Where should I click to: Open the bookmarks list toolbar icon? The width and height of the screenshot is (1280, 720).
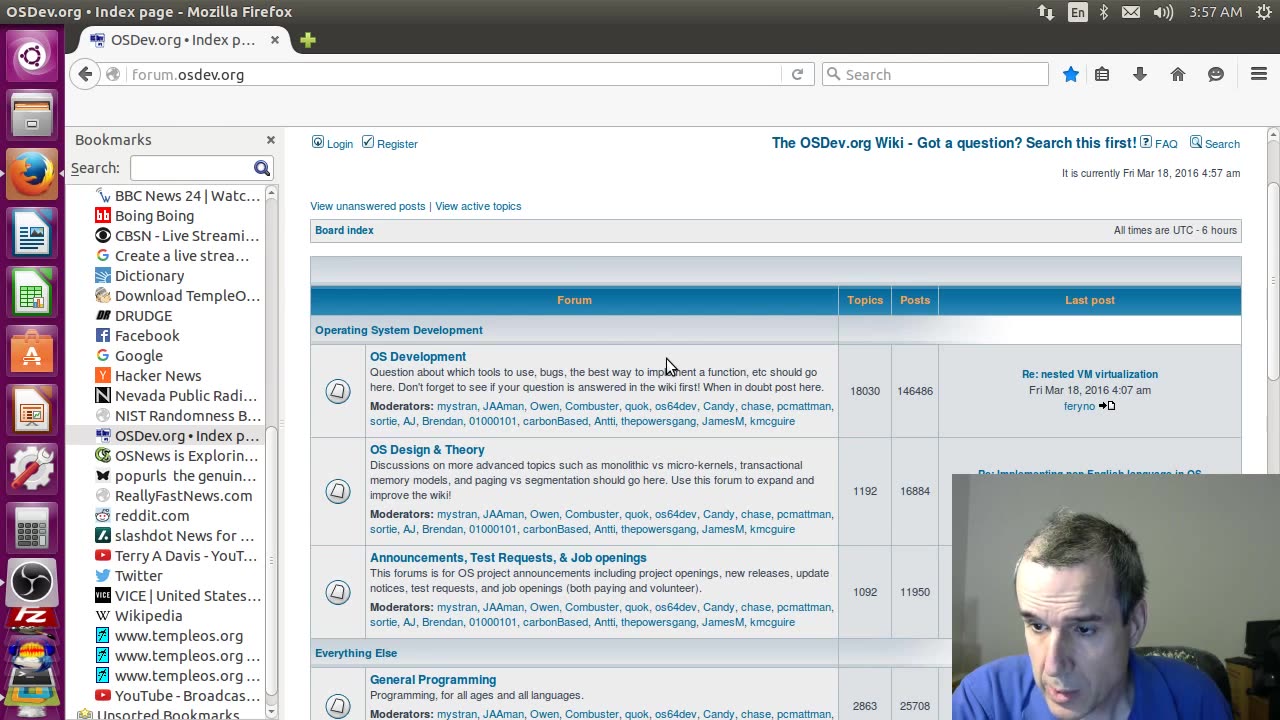[x=1102, y=74]
